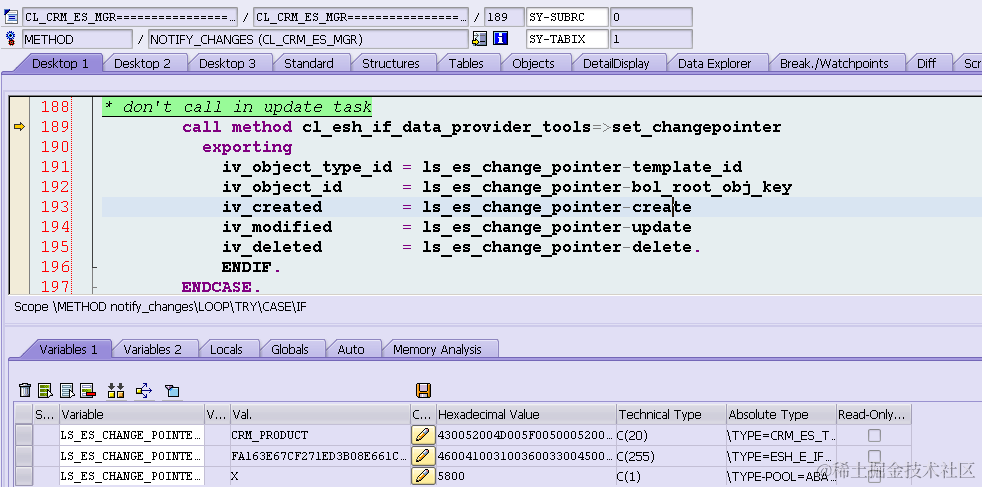Click the iv_deleted code line
982x487 pixels.
[x=461, y=247]
